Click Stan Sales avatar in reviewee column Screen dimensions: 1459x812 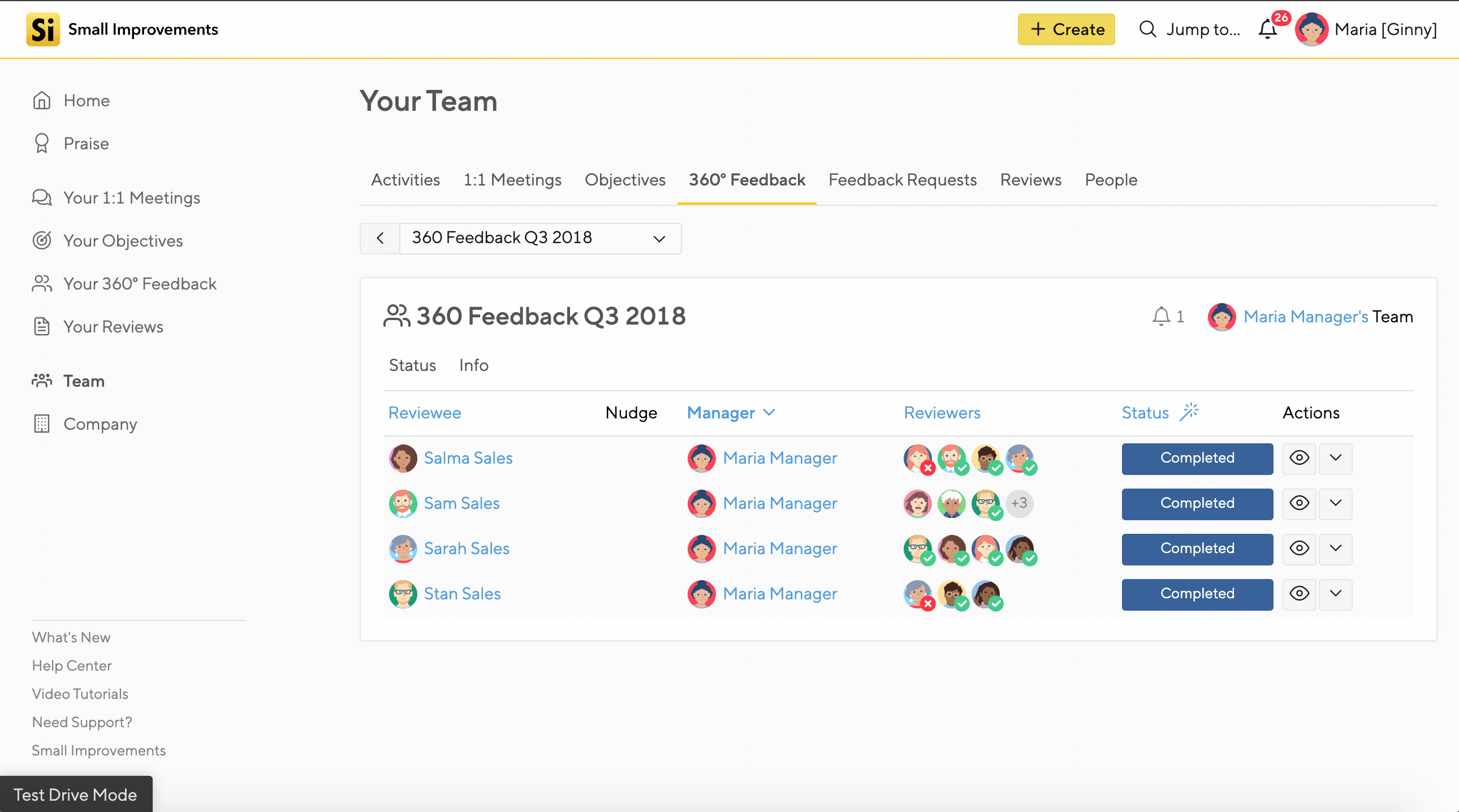(403, 594)
